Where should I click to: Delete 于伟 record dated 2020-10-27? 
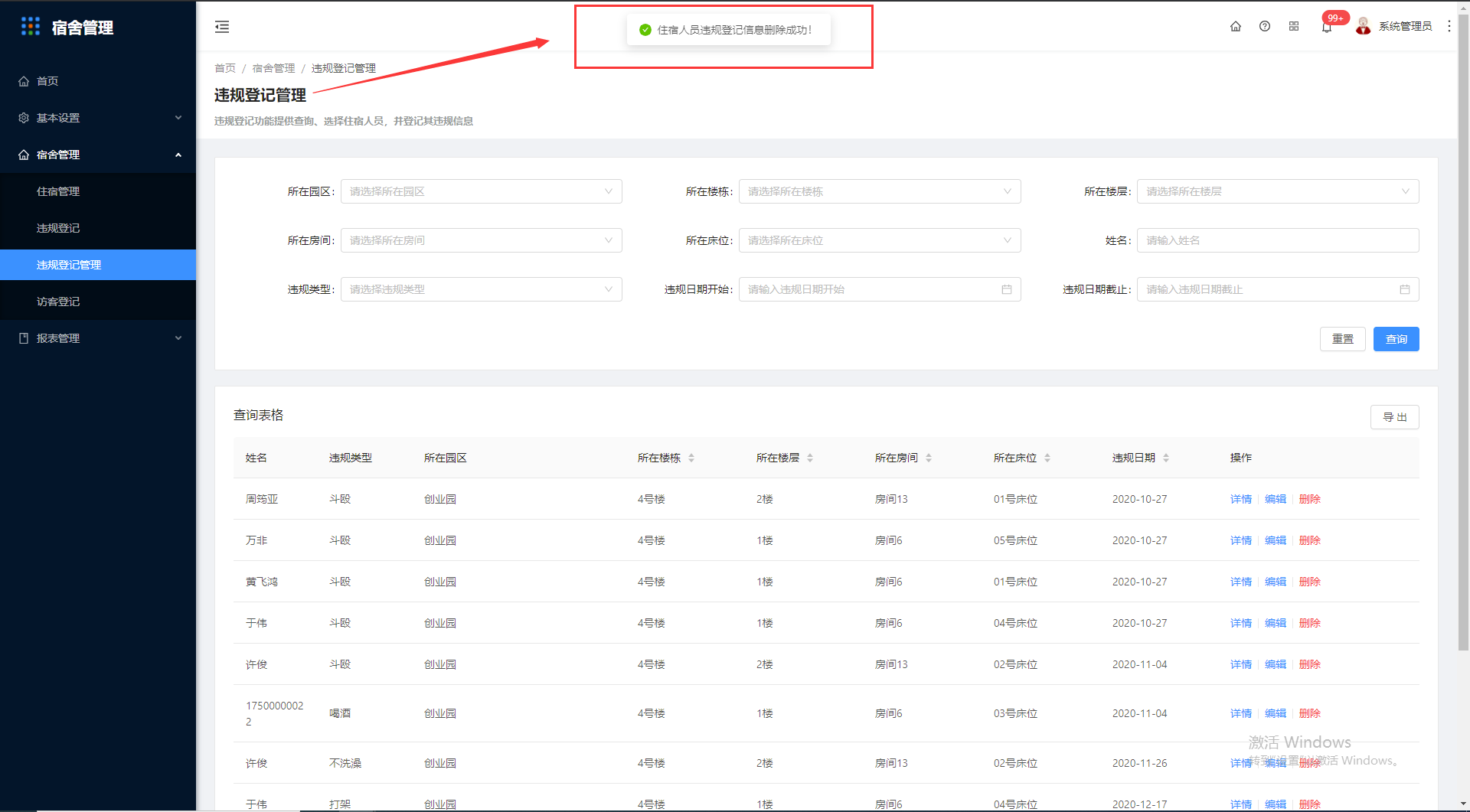[x=1310, y=623]
